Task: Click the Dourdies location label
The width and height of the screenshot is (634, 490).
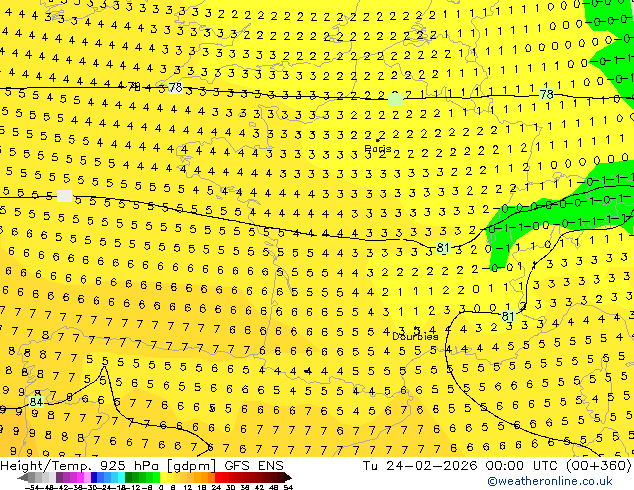Action: point(415,336)
